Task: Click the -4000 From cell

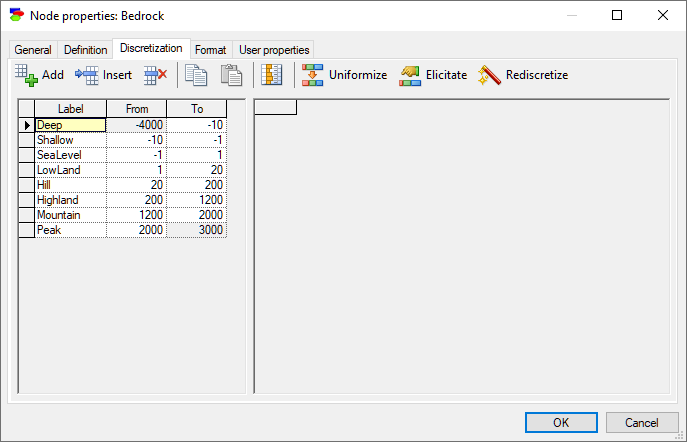Action: pos(137,125)
